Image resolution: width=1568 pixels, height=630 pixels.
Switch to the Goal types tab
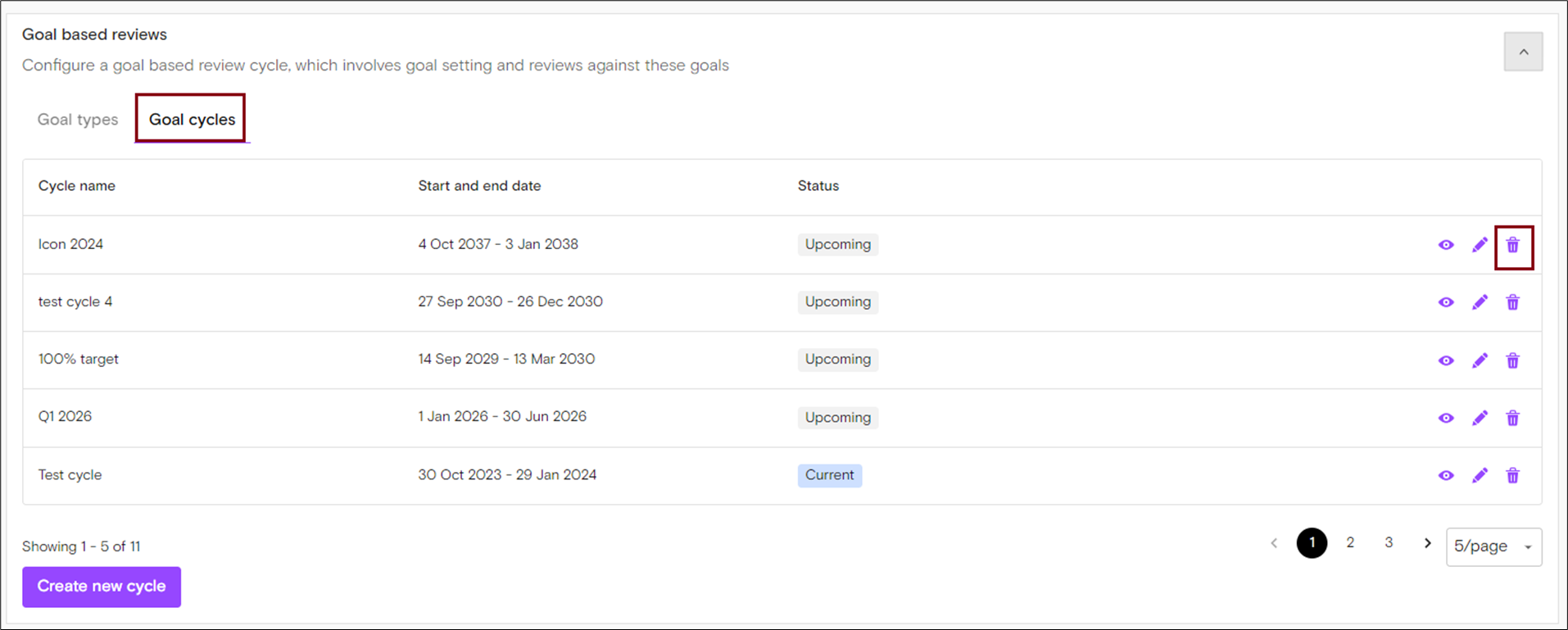coord(78,120)
